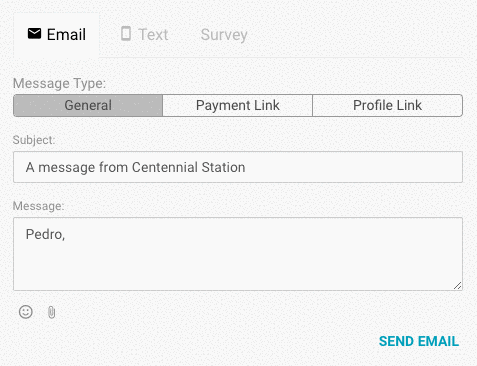Select the General message type
This screenshot has width=477, height=366.
[88, 105]
